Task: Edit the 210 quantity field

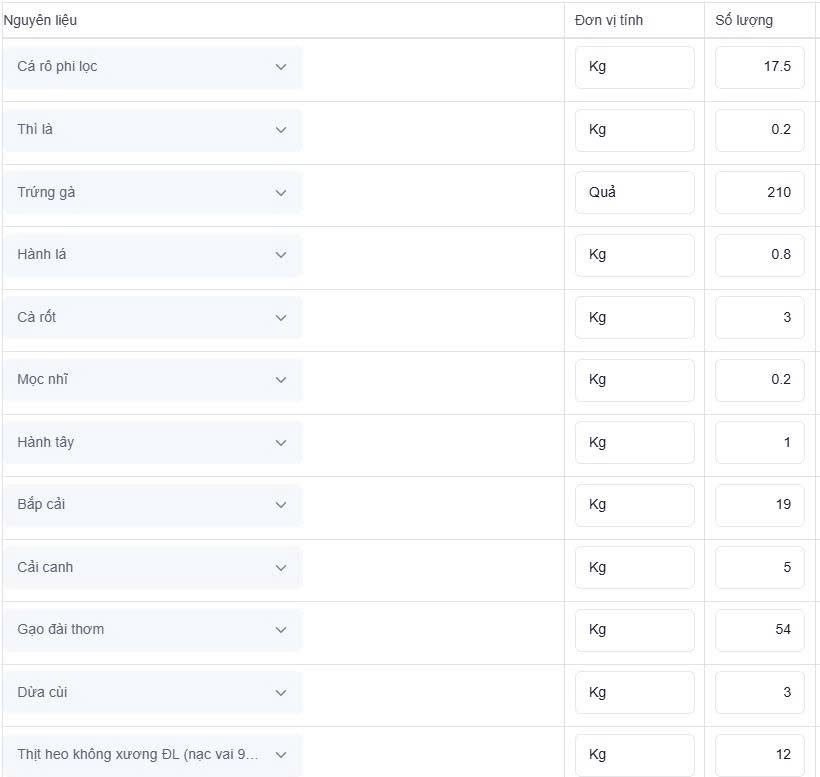Action: 759,192
